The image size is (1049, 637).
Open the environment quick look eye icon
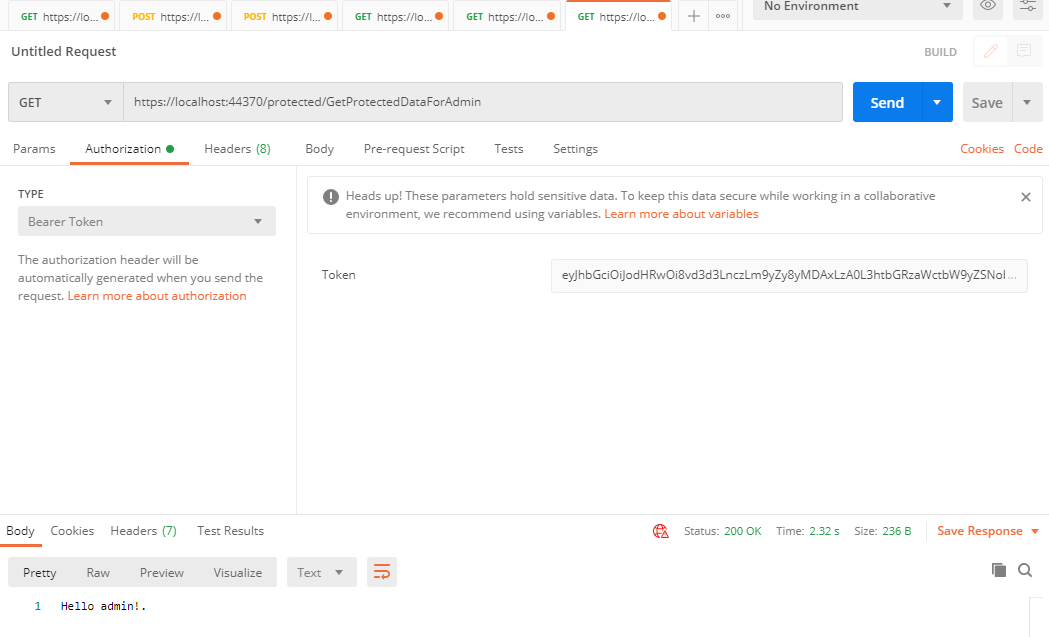click(988, 8)
